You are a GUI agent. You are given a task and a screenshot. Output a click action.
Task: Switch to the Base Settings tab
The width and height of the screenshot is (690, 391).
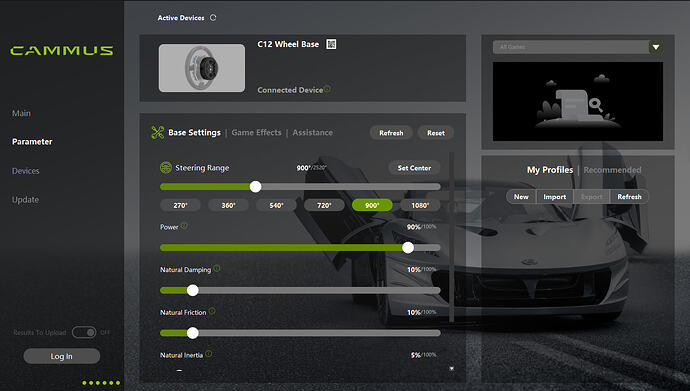click(x=195, y=132)
